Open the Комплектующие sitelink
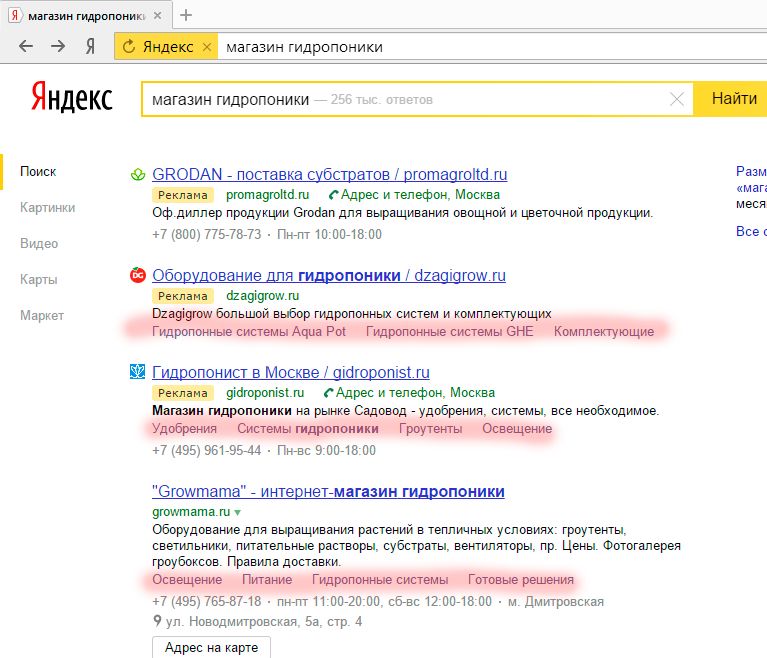 604,332
